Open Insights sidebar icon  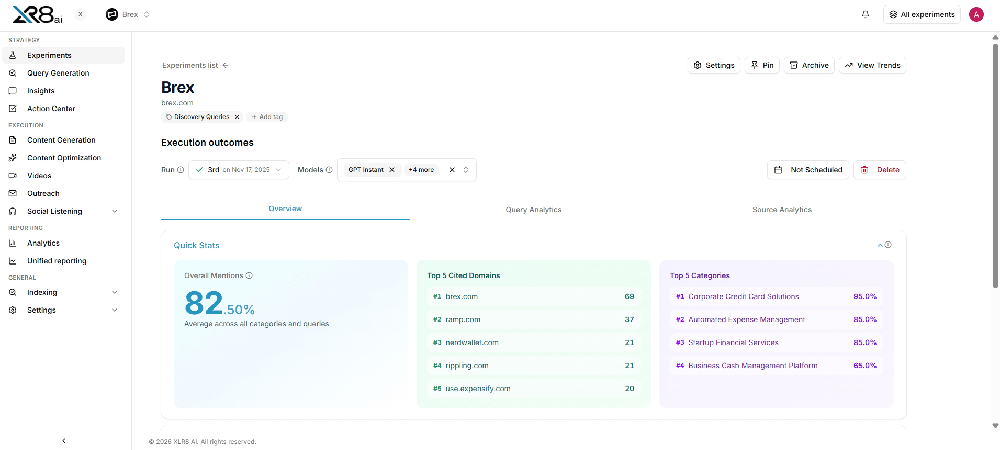(x=13, y=91)
